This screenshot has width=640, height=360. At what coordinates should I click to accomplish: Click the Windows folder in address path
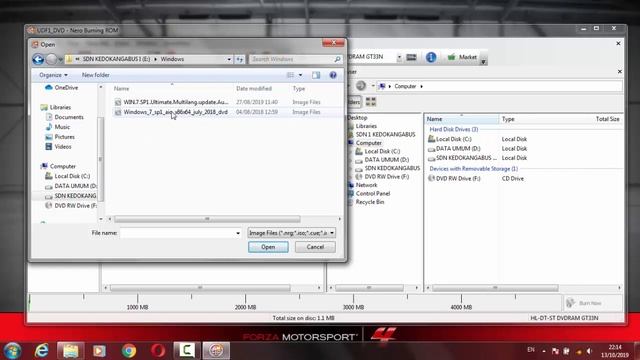tap(172, 59)
